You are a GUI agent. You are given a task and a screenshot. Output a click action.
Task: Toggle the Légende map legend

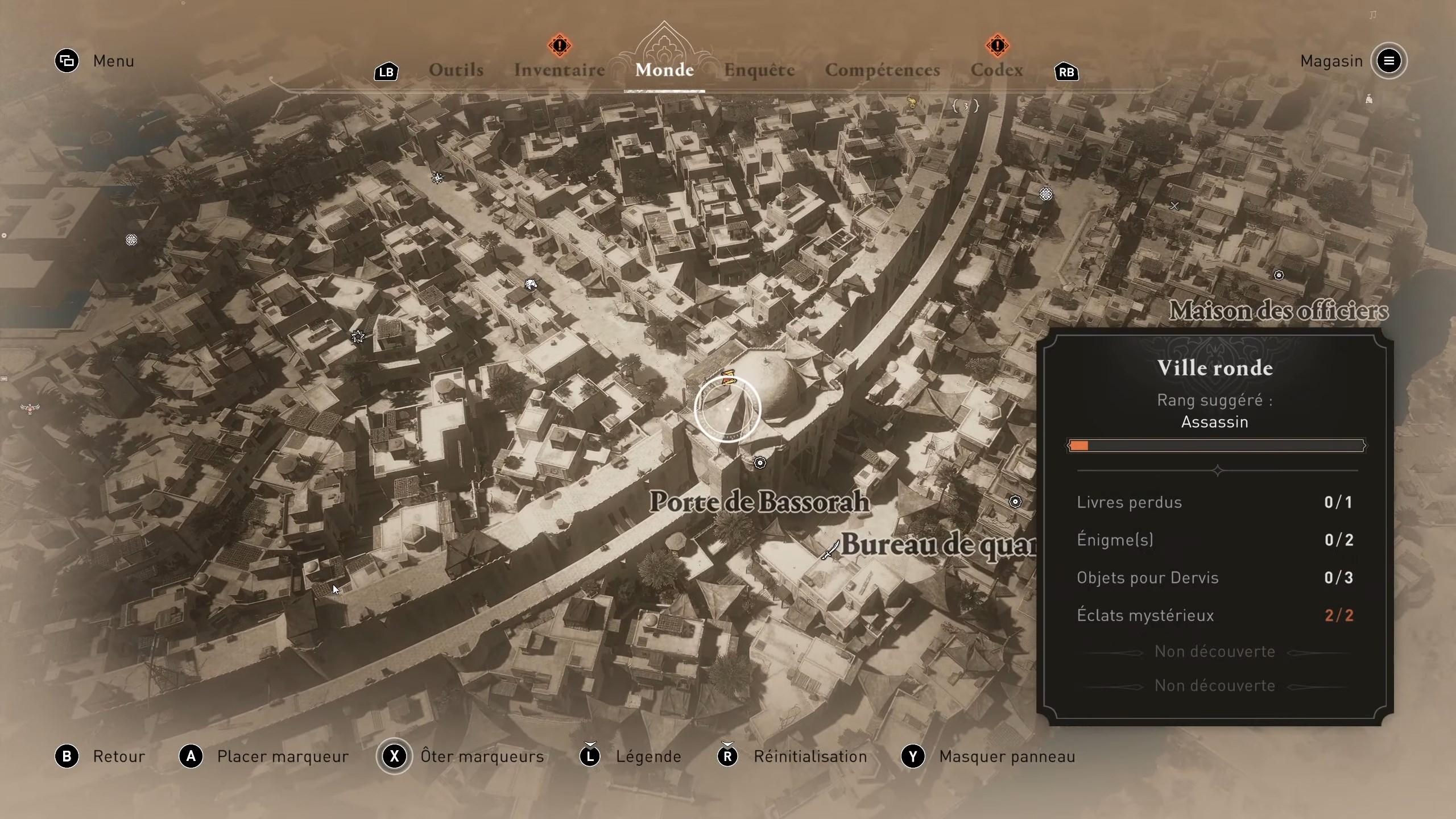590,756
